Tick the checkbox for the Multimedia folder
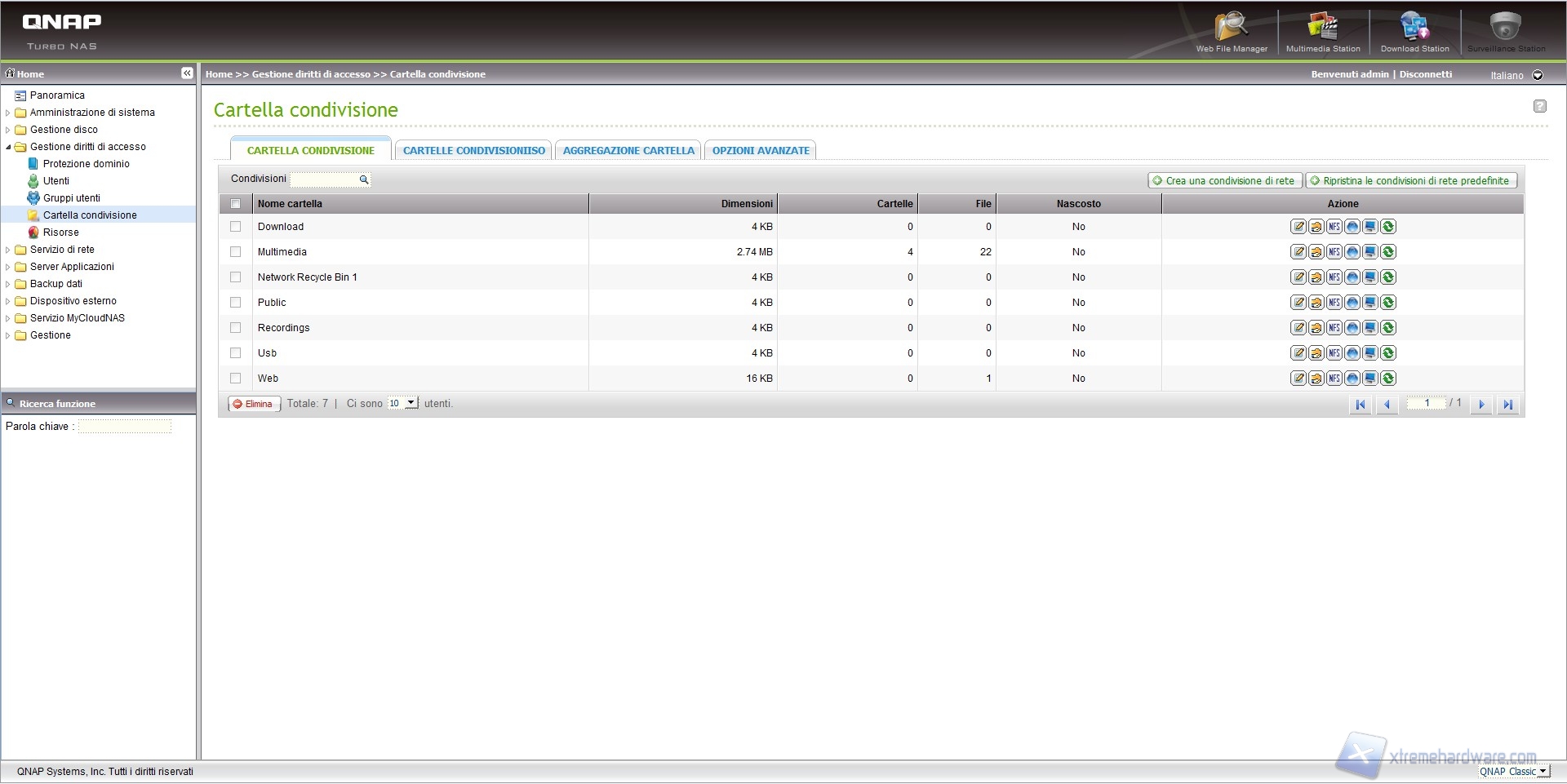1567x784 pixels. (x=236, y=252)
